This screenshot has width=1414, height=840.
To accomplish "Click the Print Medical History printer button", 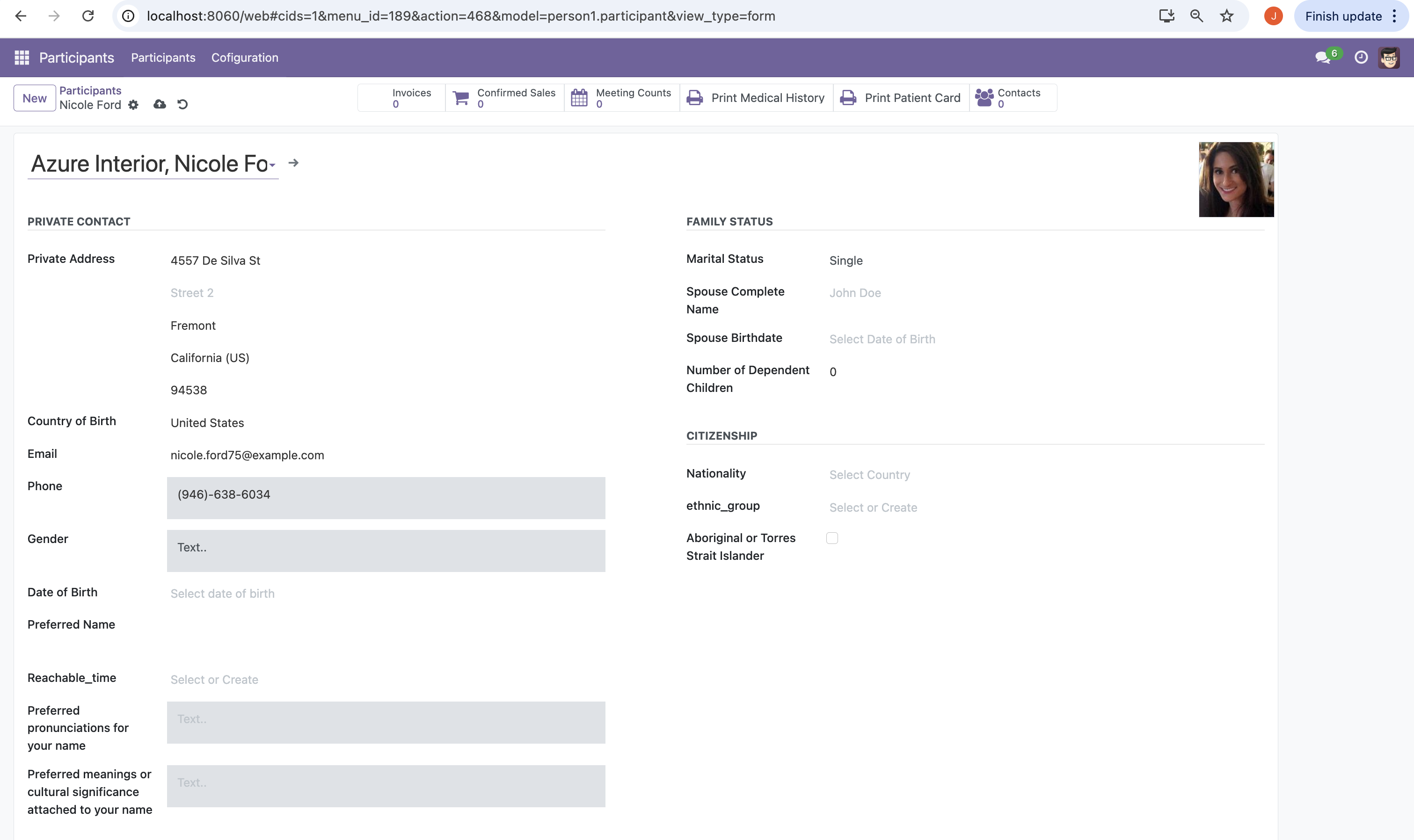I will click(x=756, y=98).
